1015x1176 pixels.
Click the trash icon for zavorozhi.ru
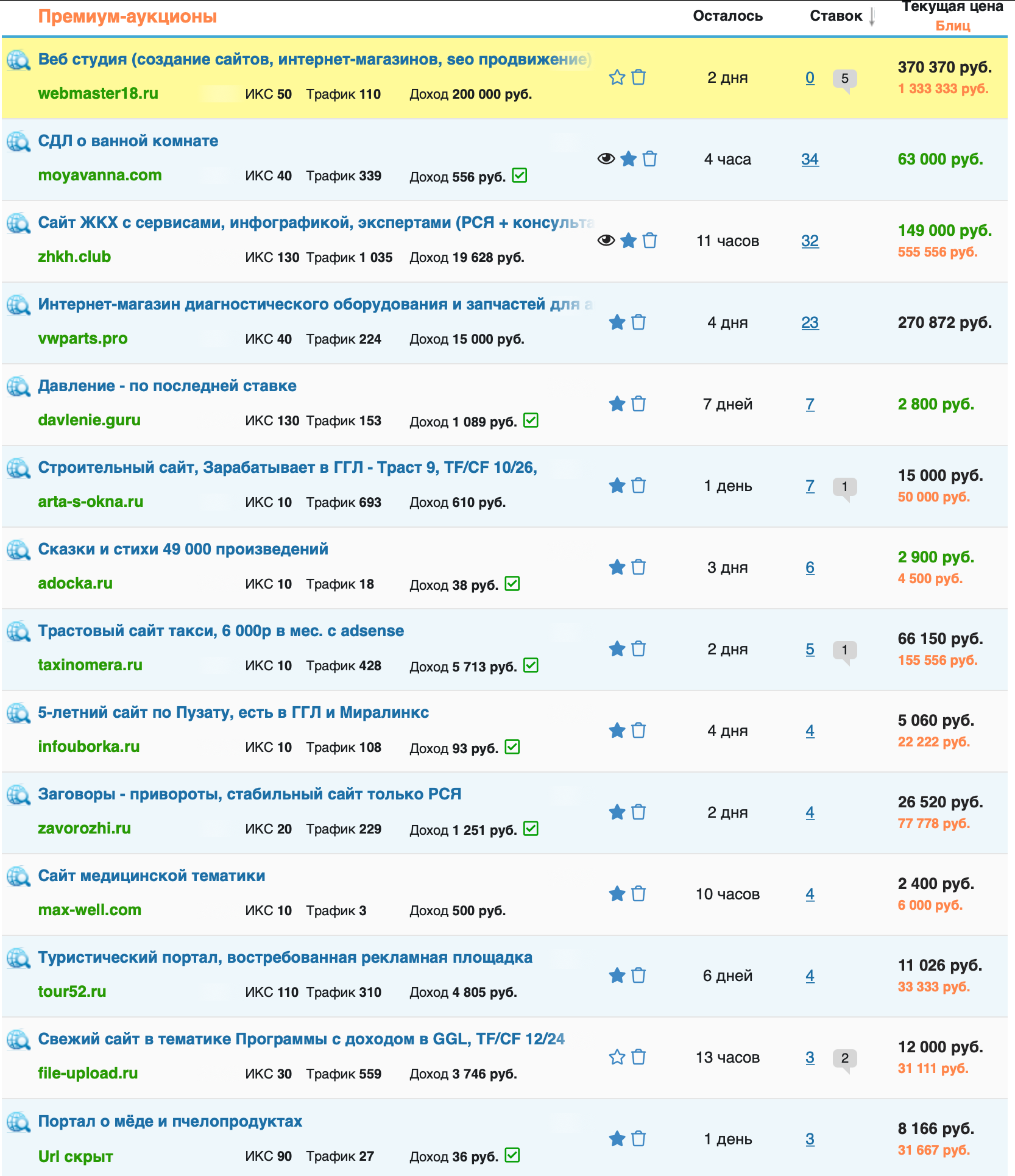(638, 812)
